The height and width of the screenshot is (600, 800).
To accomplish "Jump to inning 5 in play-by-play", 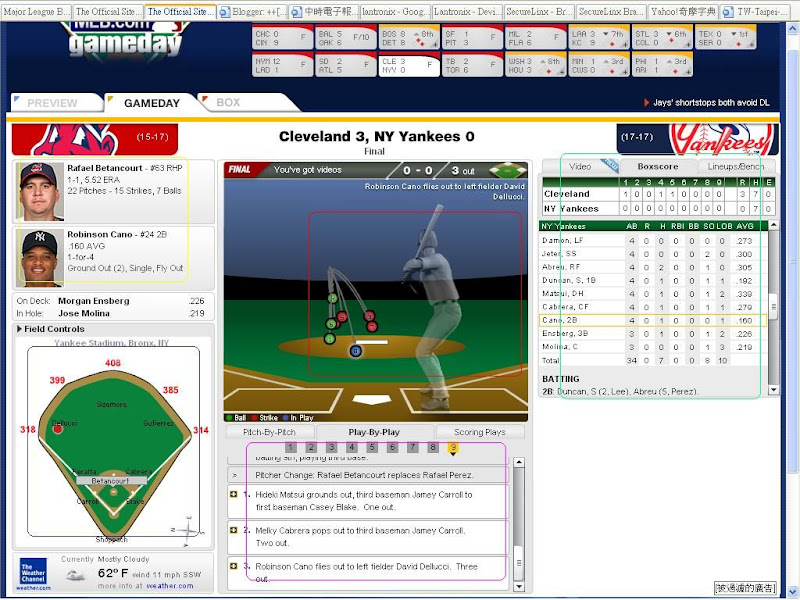I will (372, 447).
